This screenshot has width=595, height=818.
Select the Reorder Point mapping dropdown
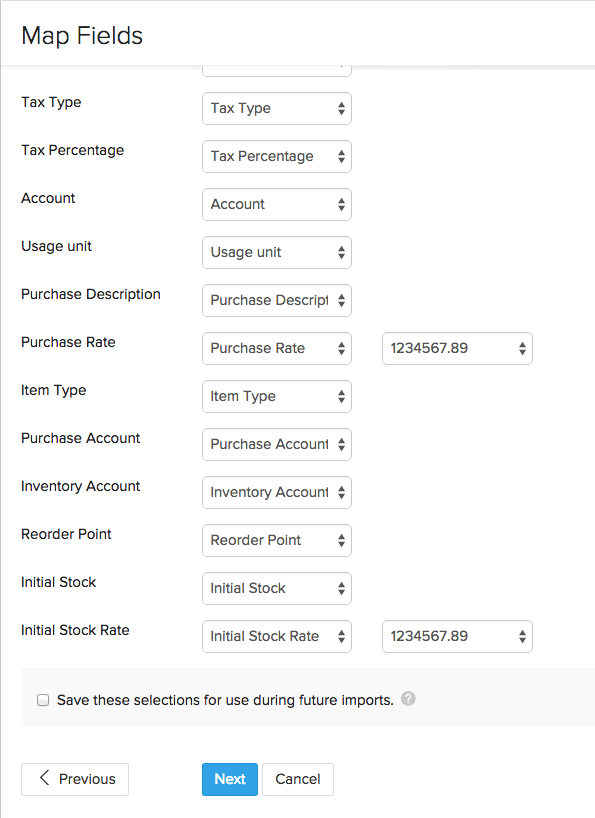(277, 540)
